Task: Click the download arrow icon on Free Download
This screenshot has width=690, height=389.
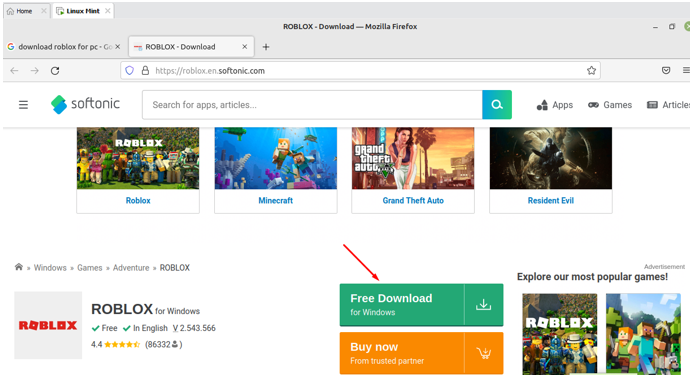Action: (484, 305)
